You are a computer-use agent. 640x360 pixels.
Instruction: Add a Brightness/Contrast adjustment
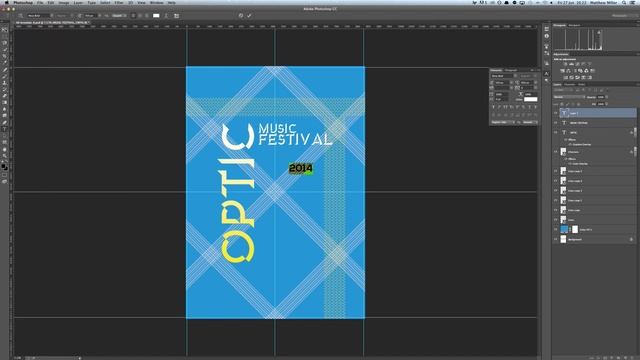click(565, 64)
